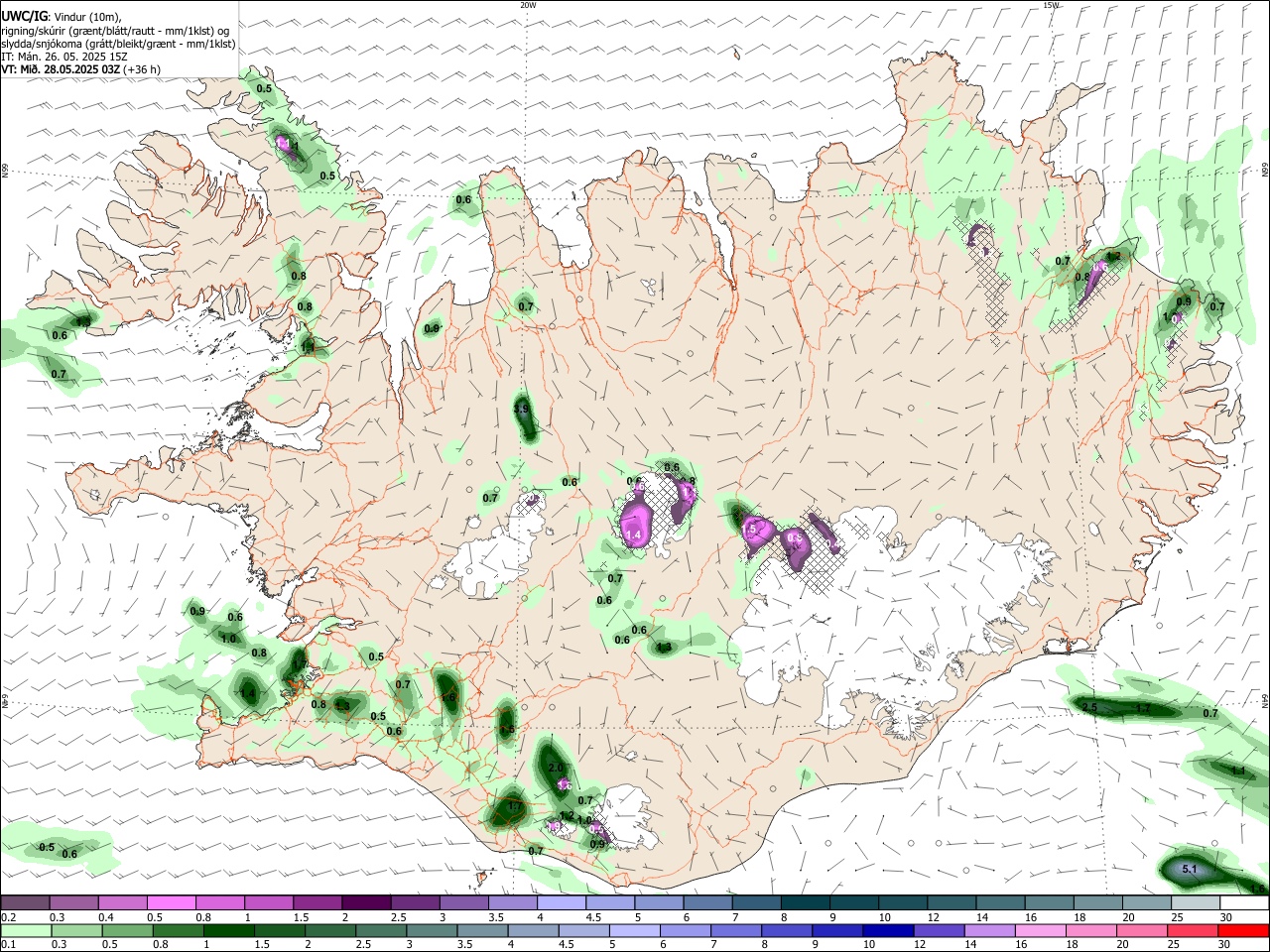Click the 3.9 precipitation value on the map
The image size is (1270, 952).
click(x=521, y=410)
